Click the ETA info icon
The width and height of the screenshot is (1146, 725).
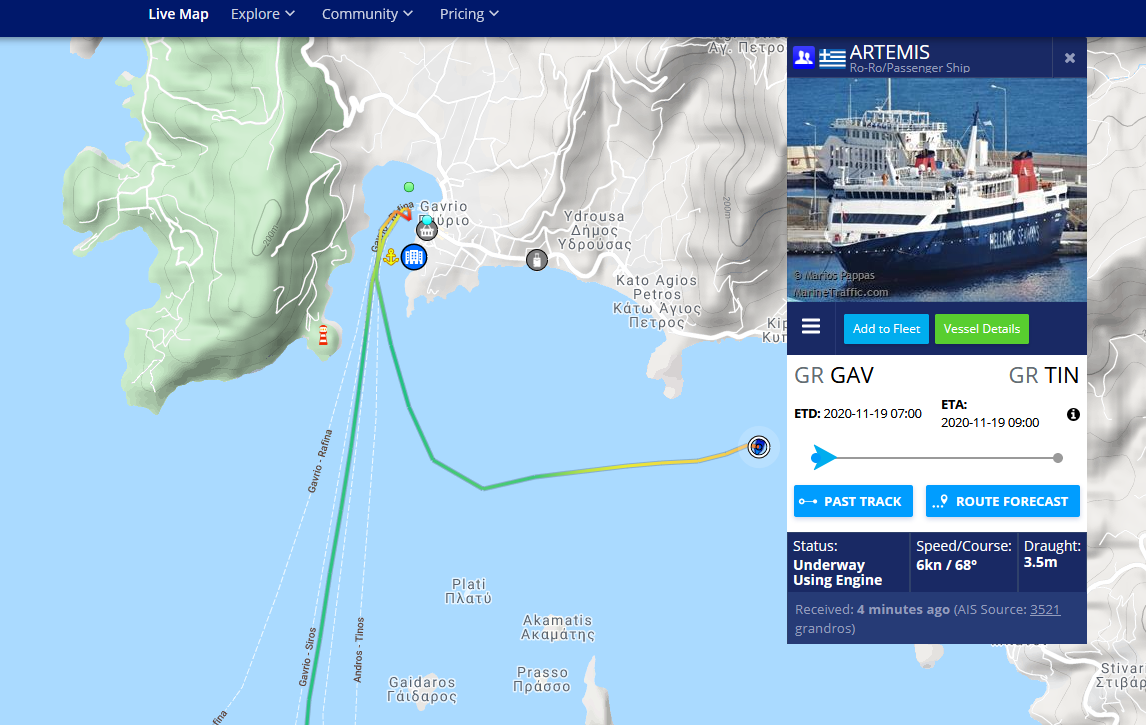(x=1073, y=414)
